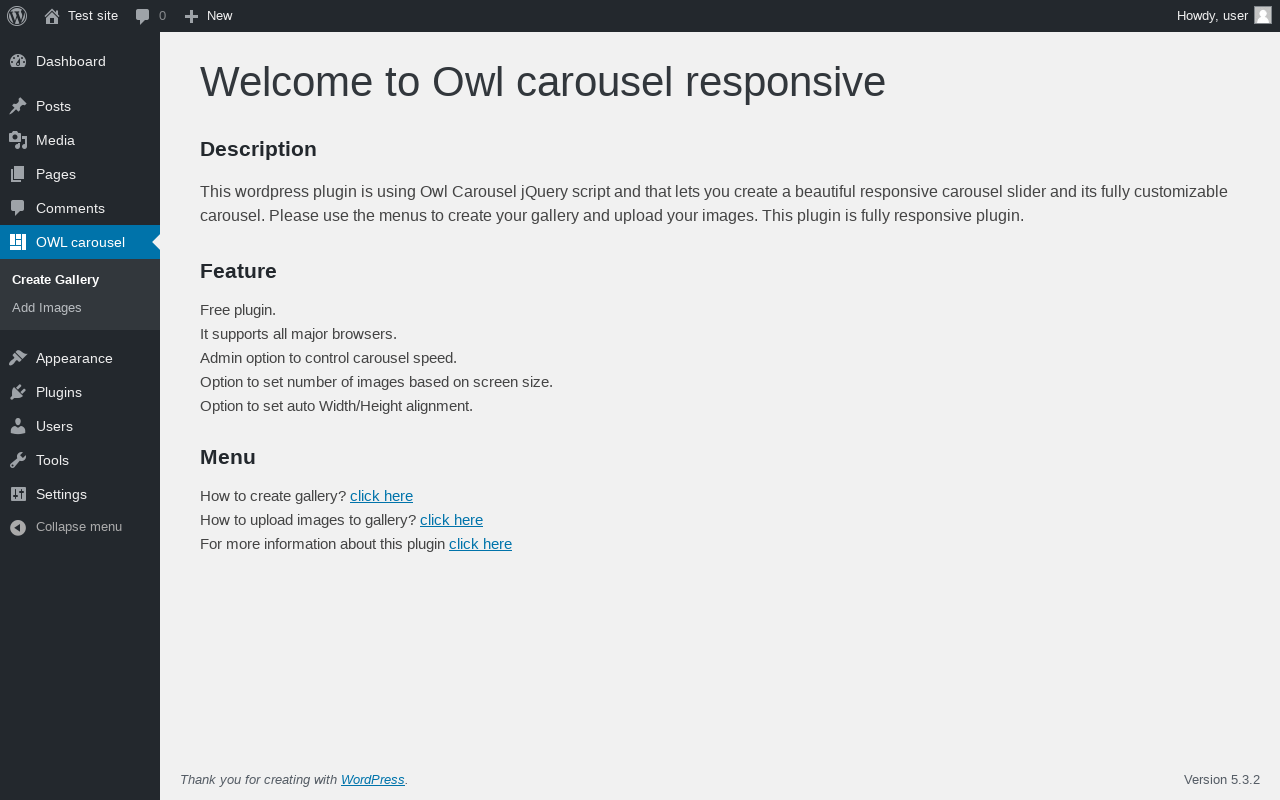
Task: Click the Menu heading
Action: (x=228, y=457)
